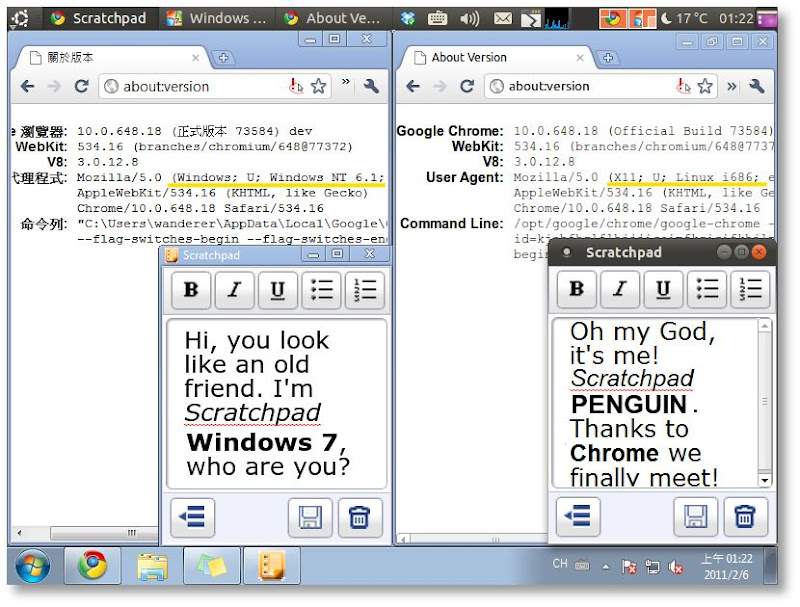Open new tab in right Chrome window

coord(608,58)
